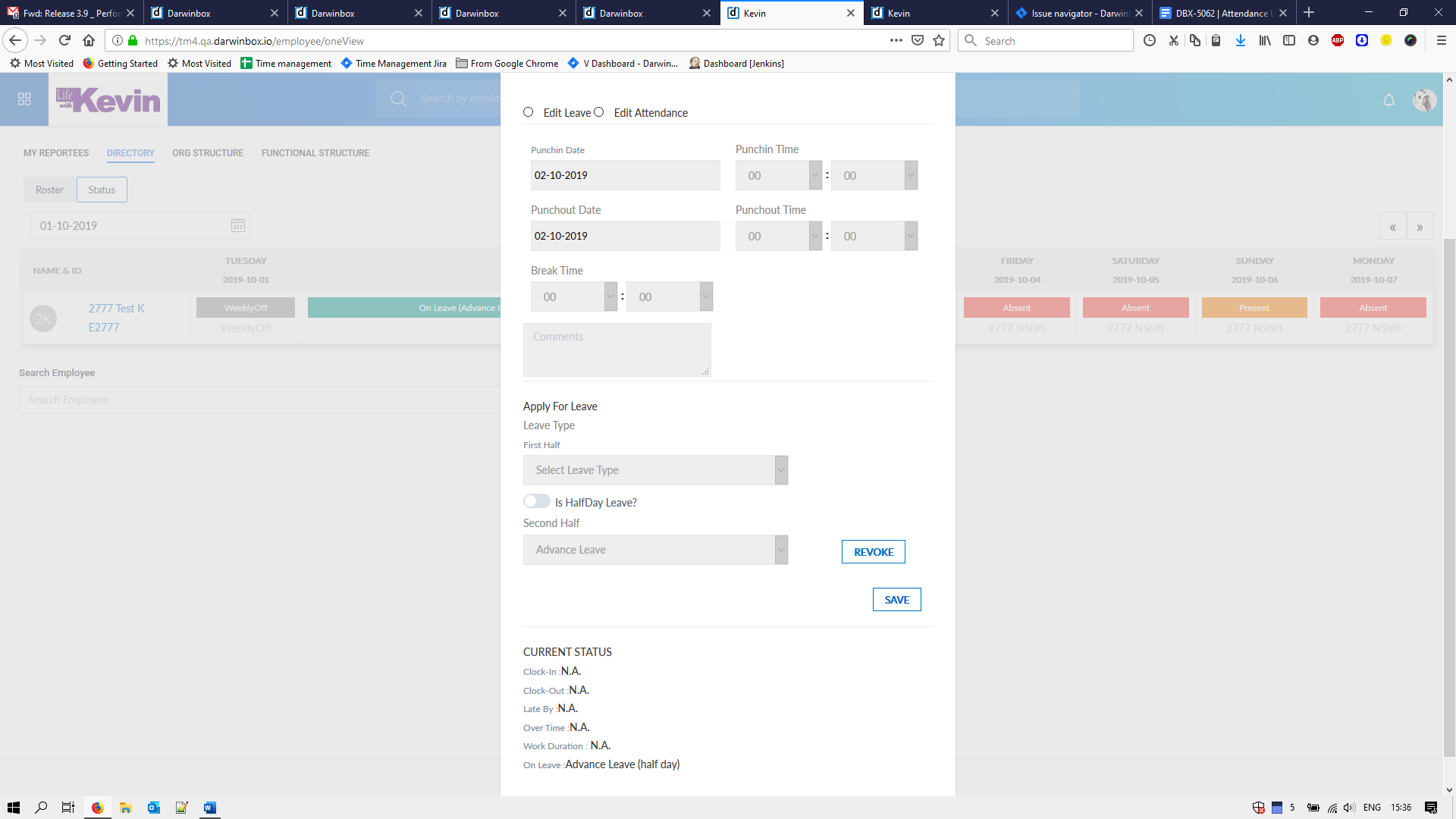Expand the Punchin Time hours dropdown
Viewport: 1456px width, 819px height.
click(x=778, y=175)
